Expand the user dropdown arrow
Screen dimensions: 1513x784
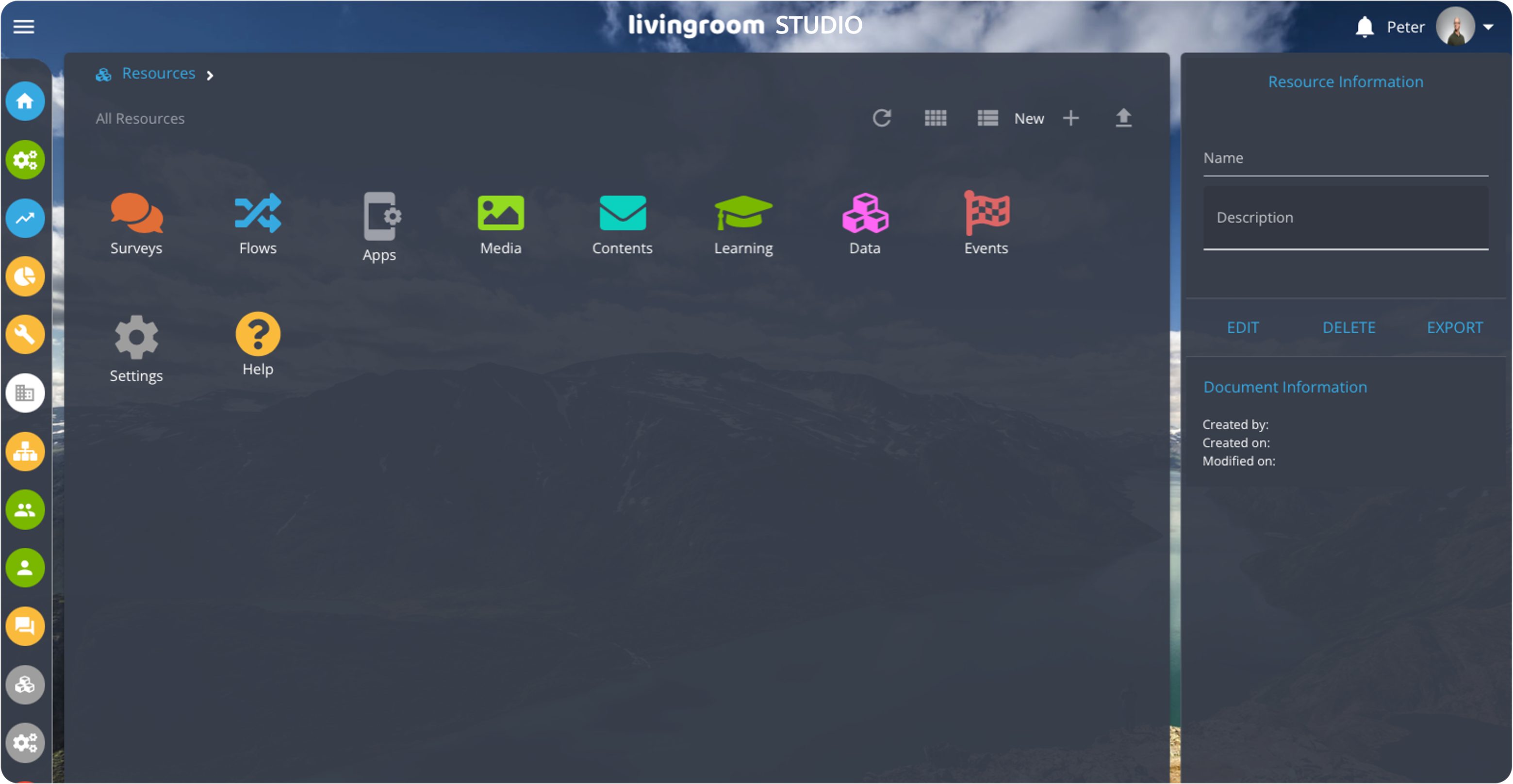tap(1488, 26)
